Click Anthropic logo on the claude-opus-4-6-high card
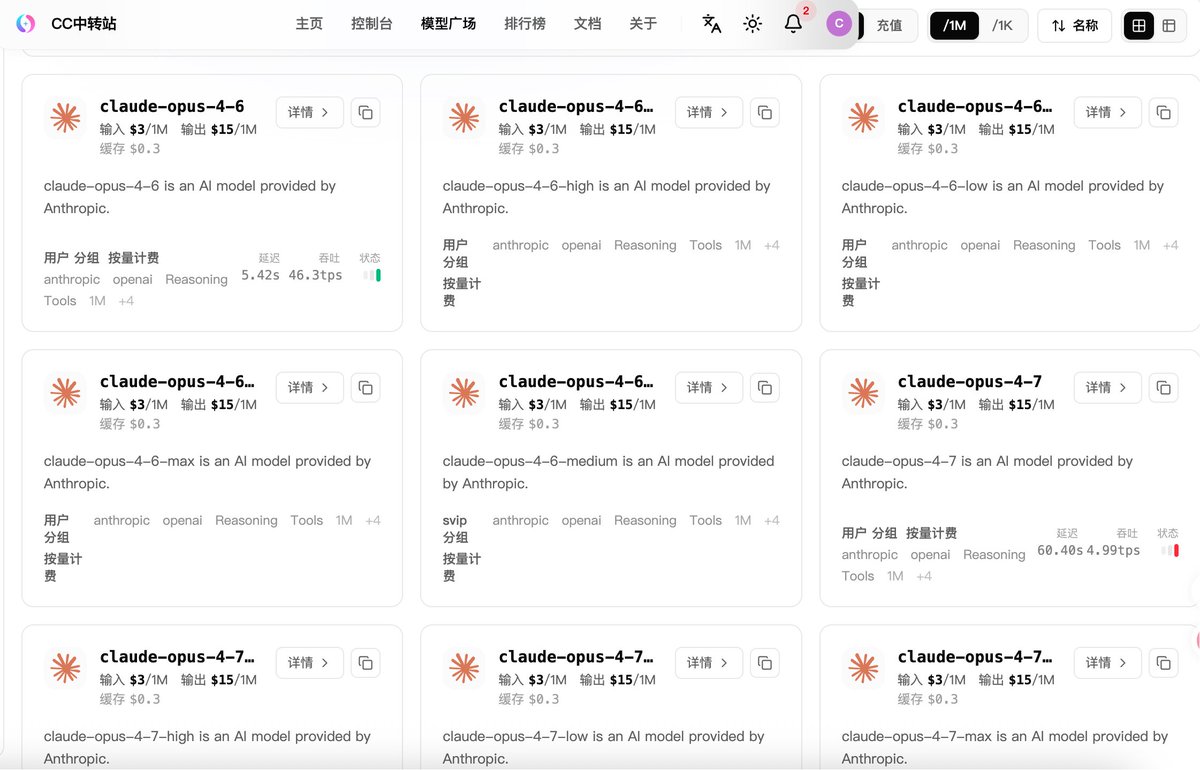The image size is (1200, 770). click(464, 118)
